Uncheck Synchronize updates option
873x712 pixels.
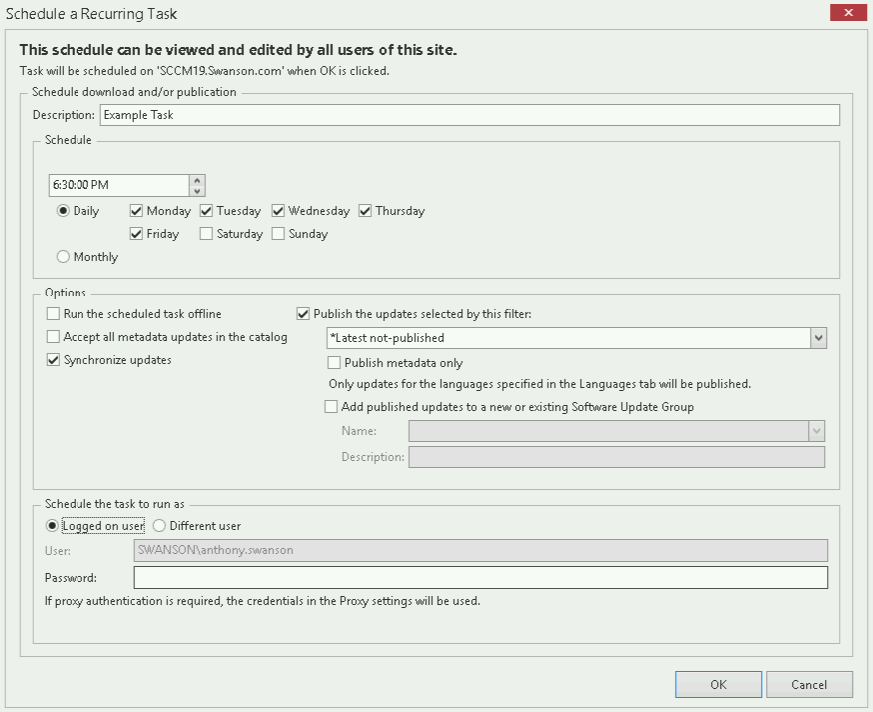54,360
